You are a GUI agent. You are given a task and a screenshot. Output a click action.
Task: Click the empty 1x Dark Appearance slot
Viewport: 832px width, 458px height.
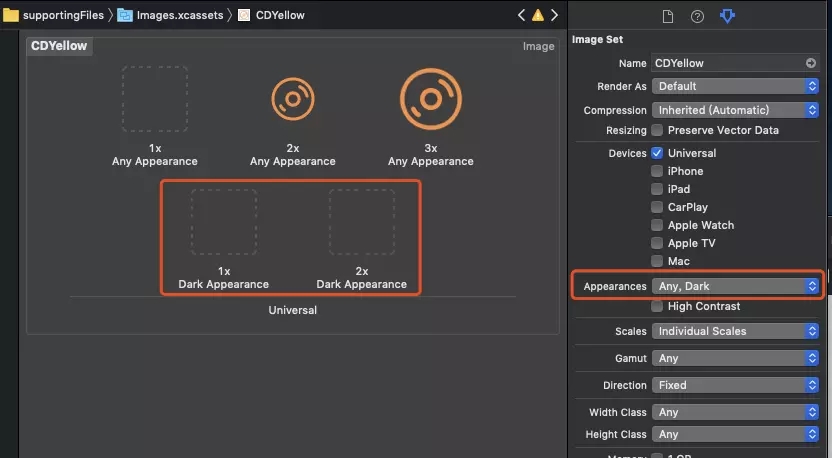pos(224,222)
